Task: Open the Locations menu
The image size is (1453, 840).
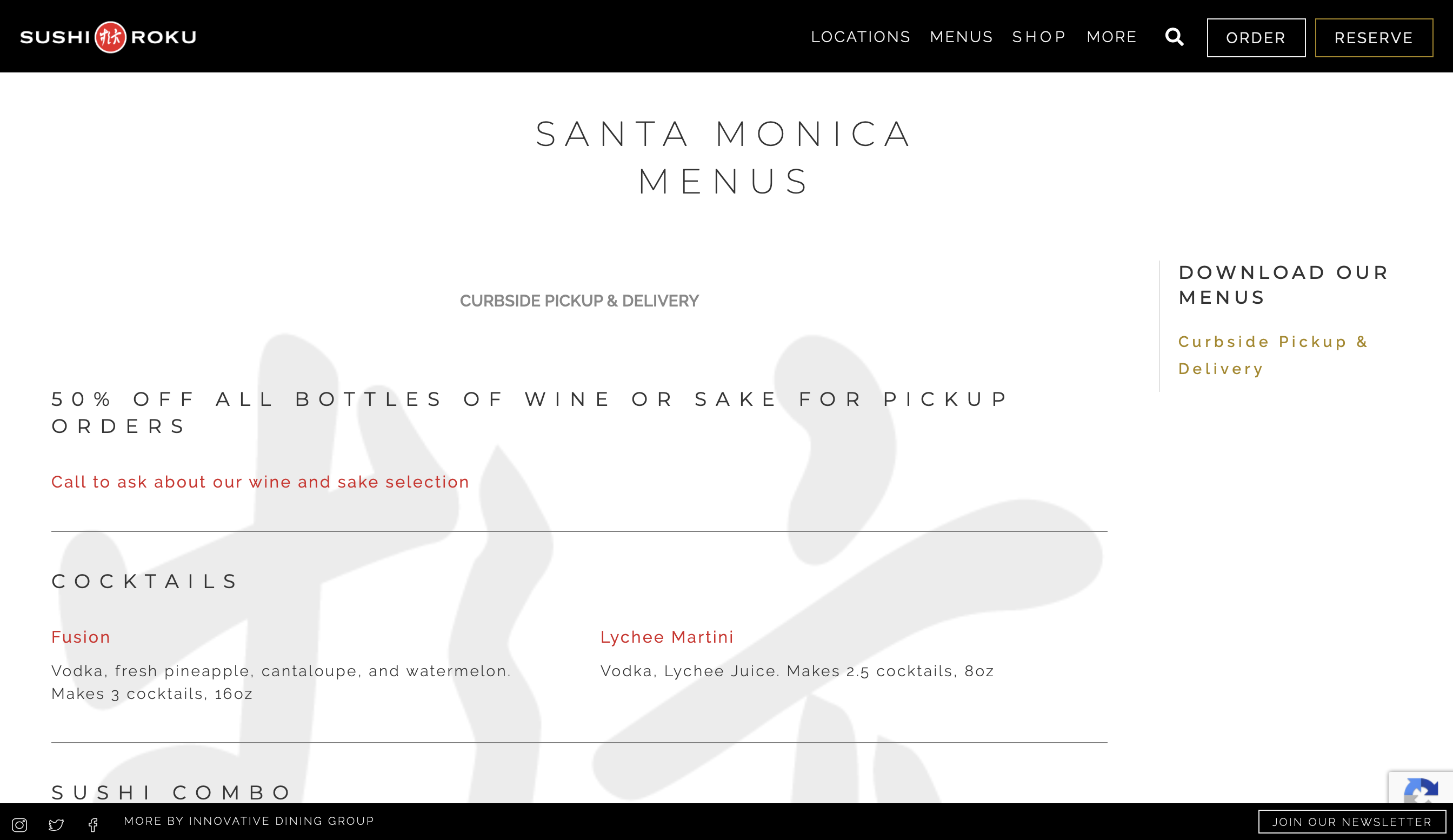Action: pyautogui.click(x=860, y=37)
